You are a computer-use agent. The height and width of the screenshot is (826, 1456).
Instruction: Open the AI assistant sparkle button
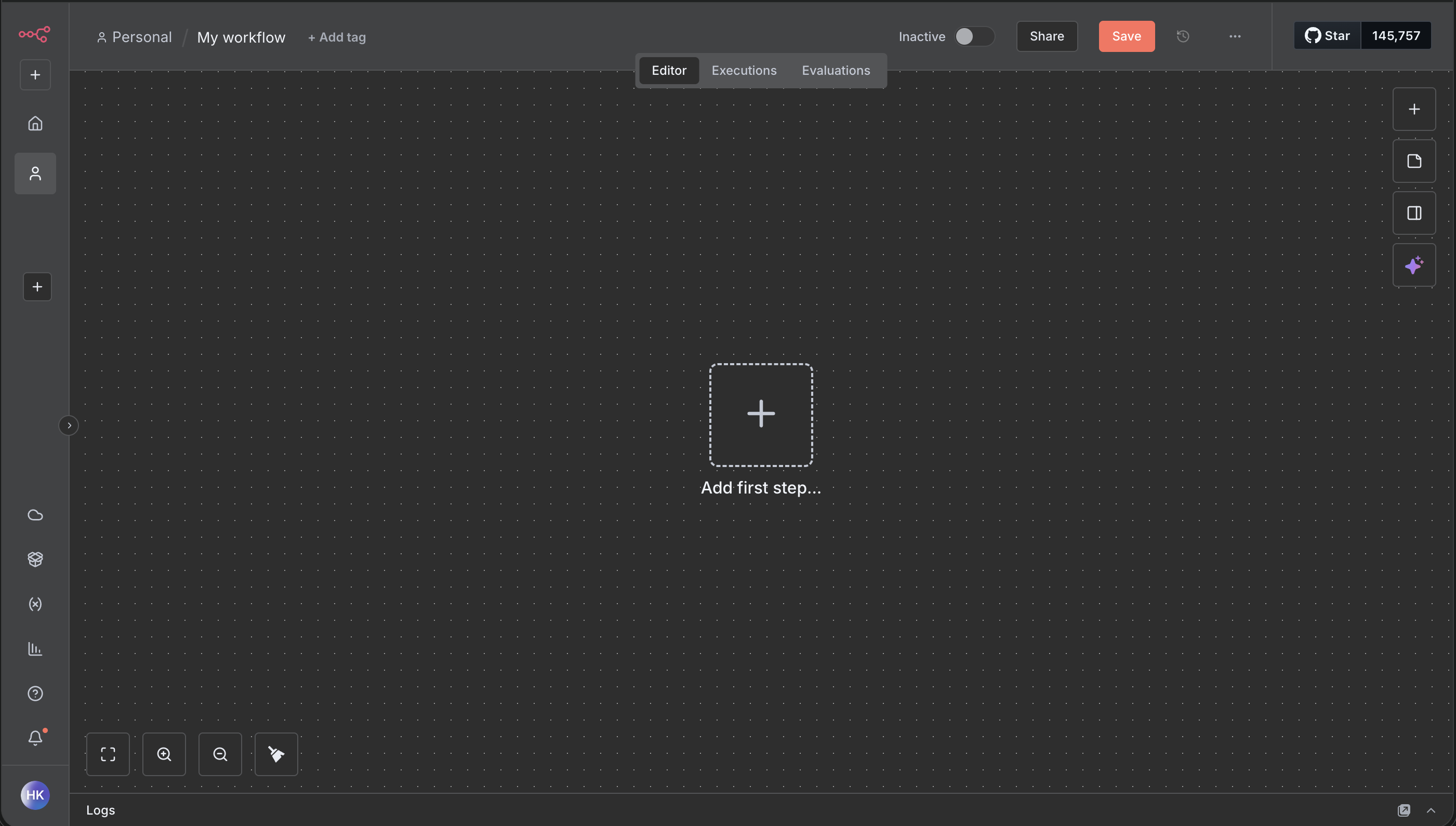click(1414, 265)
